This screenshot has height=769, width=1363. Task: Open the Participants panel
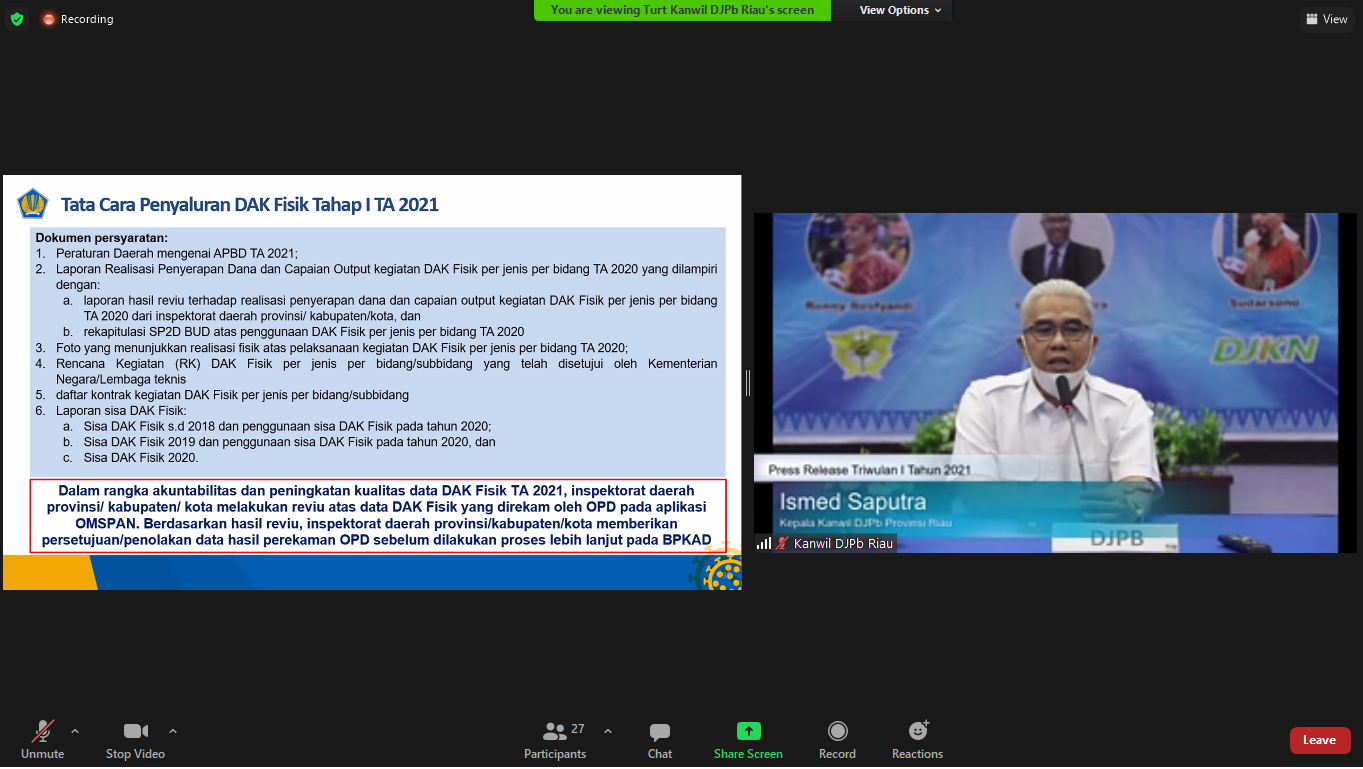[x=555, y=740]
